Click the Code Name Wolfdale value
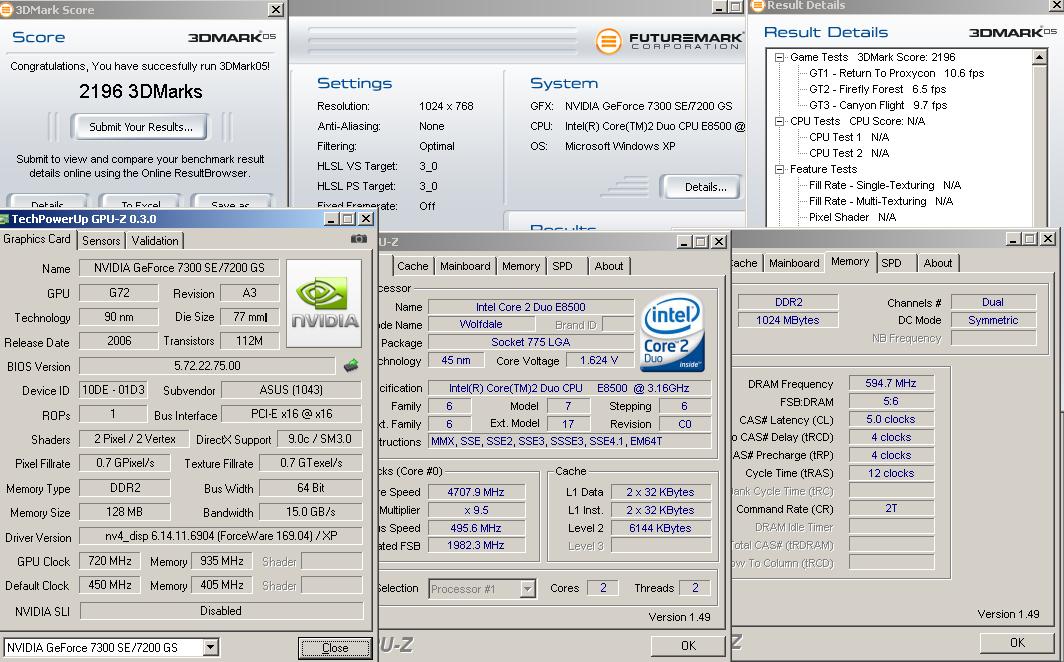1064x662 pixels. tap(480, 324)
